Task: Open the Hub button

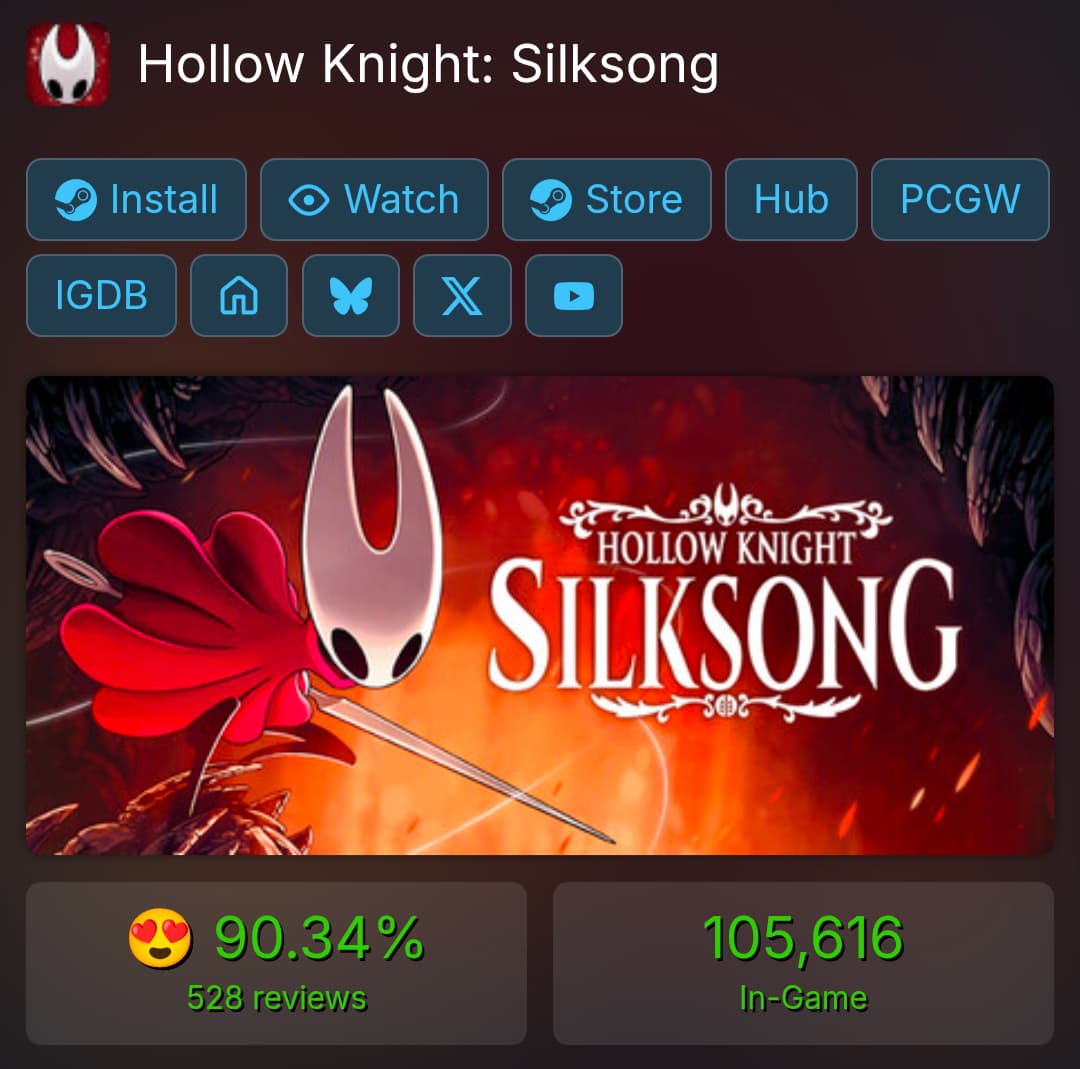Action: coord(791,200)
